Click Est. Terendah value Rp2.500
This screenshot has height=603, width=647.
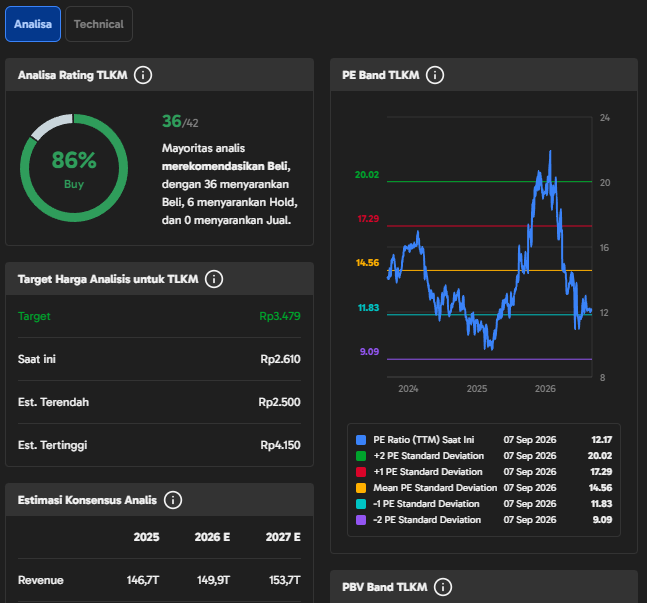tap(279, 402)
